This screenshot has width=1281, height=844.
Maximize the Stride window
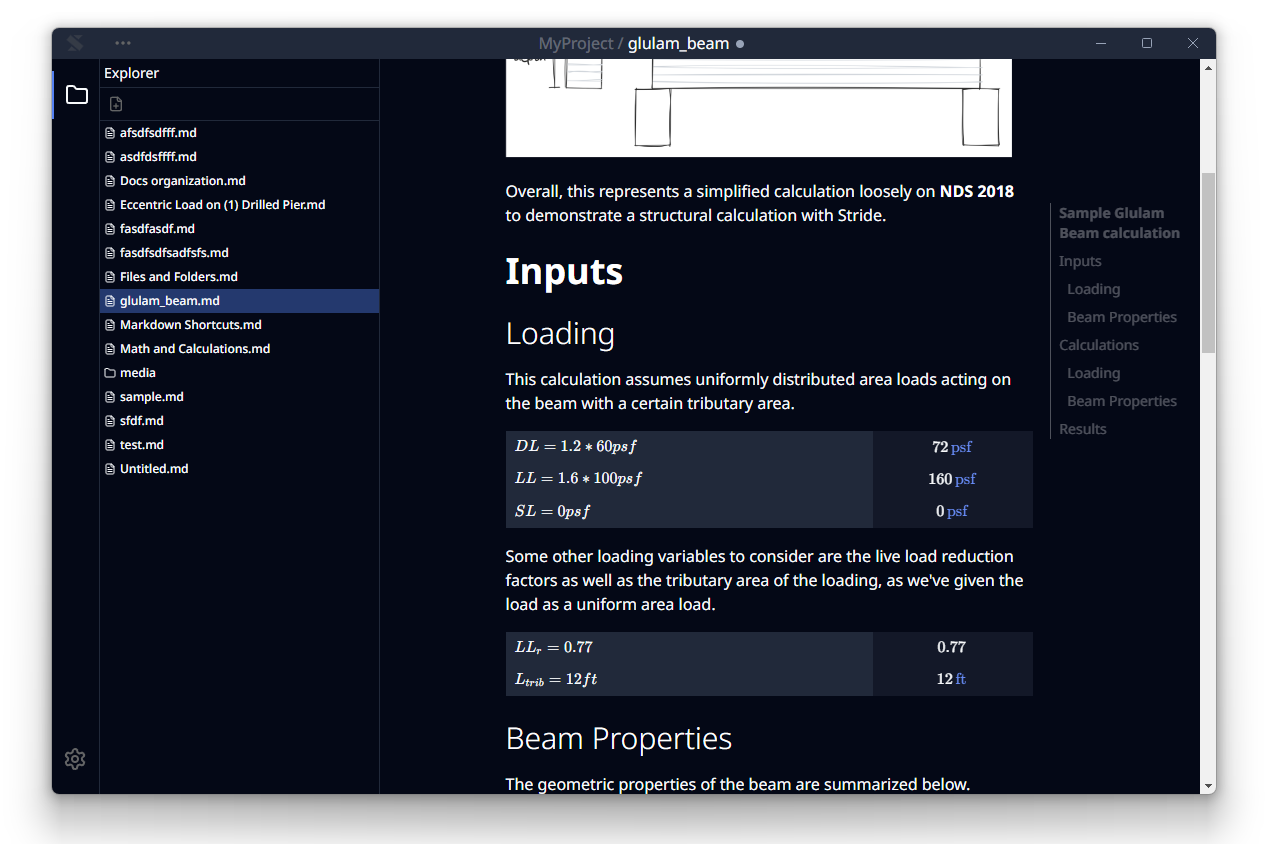[x=1147, y=43]
